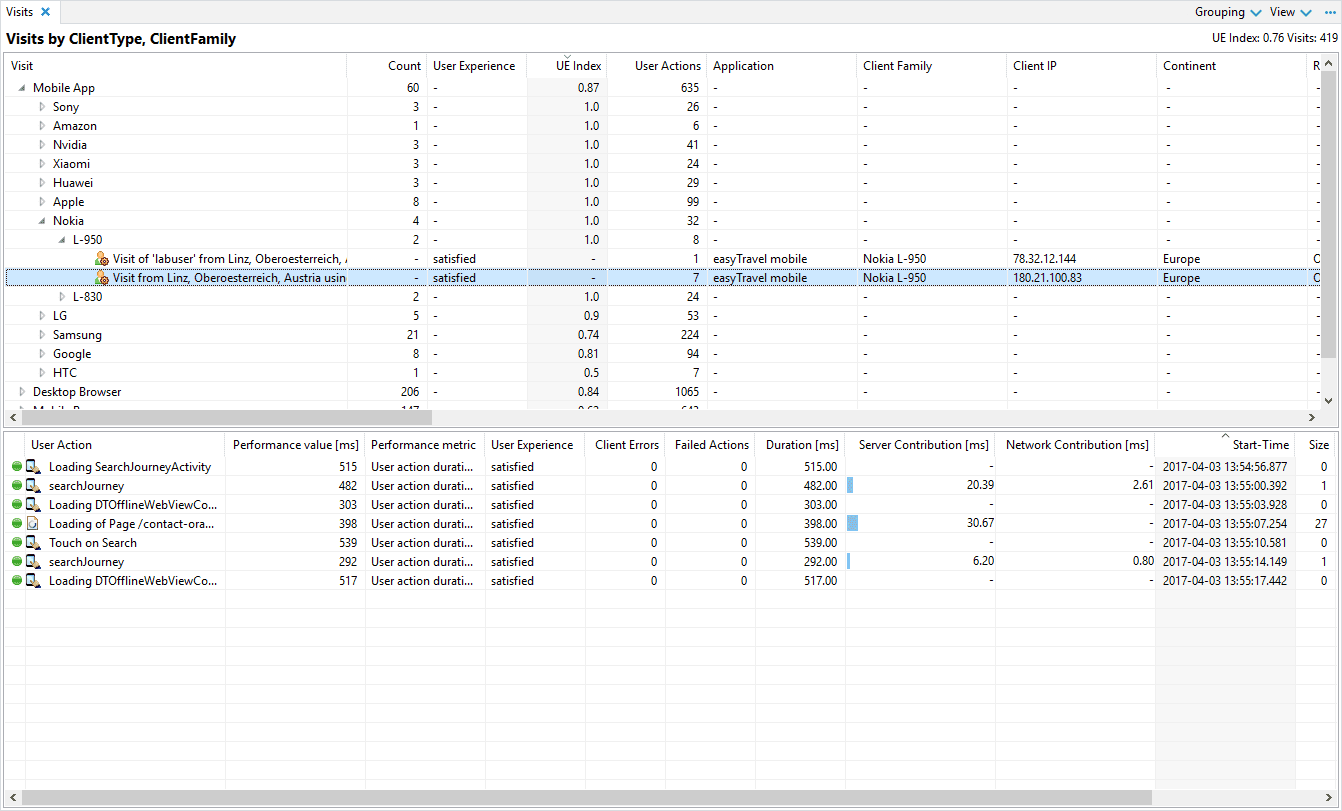Click the horizontal scrollbar of user actions table
This screenshot has width=1342, height=811.
point(587,798)
